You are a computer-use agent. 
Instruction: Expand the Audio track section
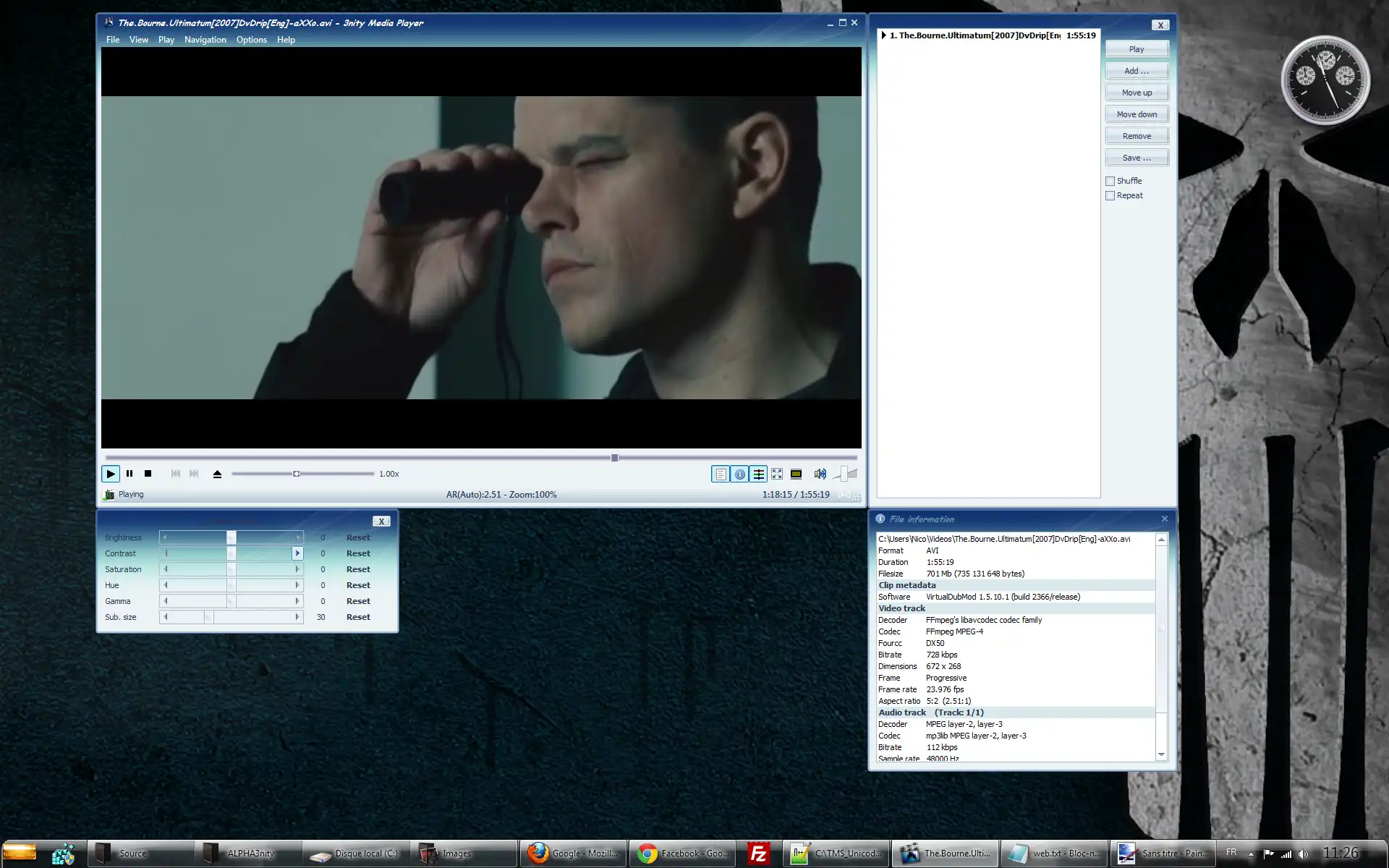pyautogui.click(x=901, y=712)
